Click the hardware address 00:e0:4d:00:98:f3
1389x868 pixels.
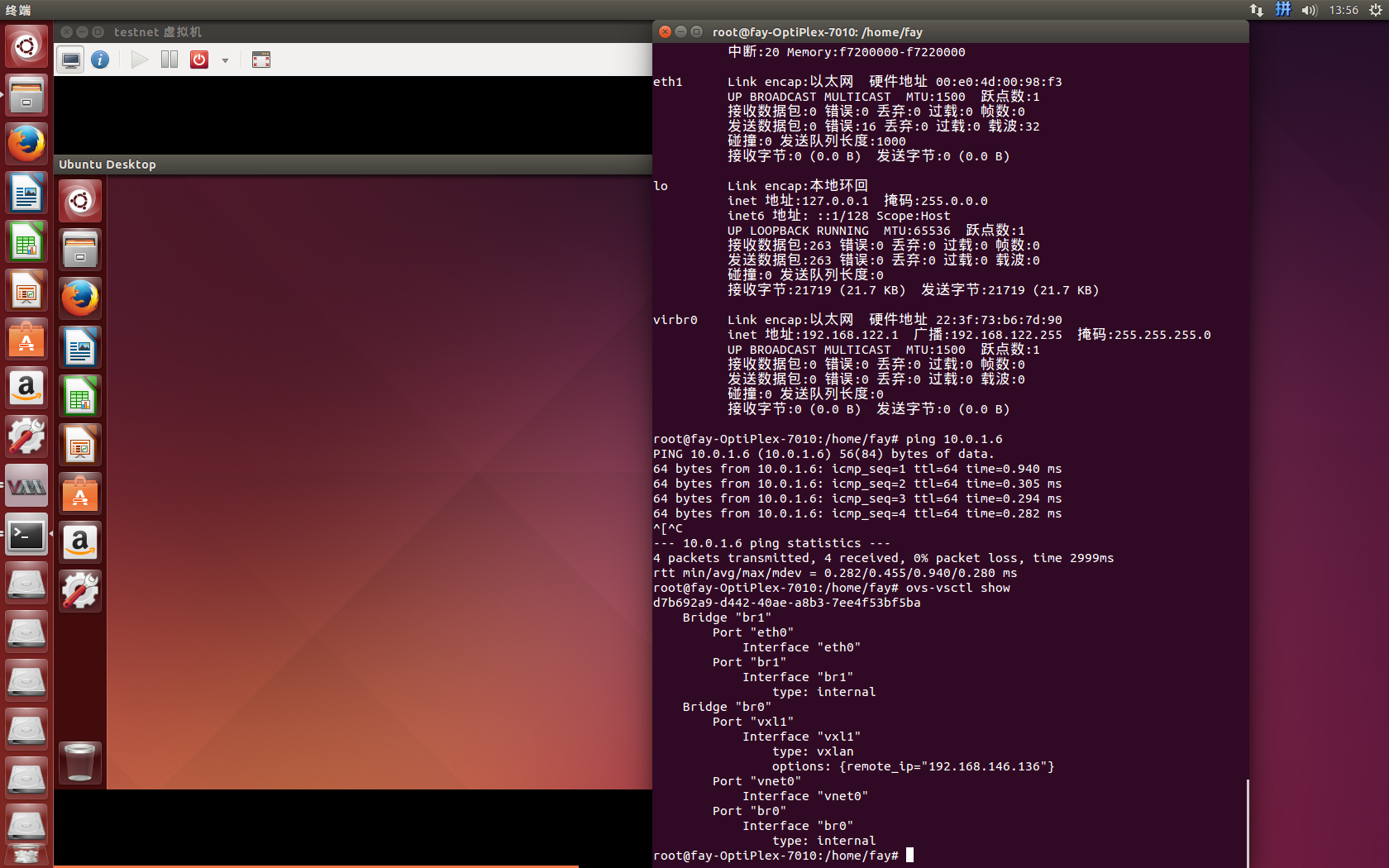tap(999, 82)
